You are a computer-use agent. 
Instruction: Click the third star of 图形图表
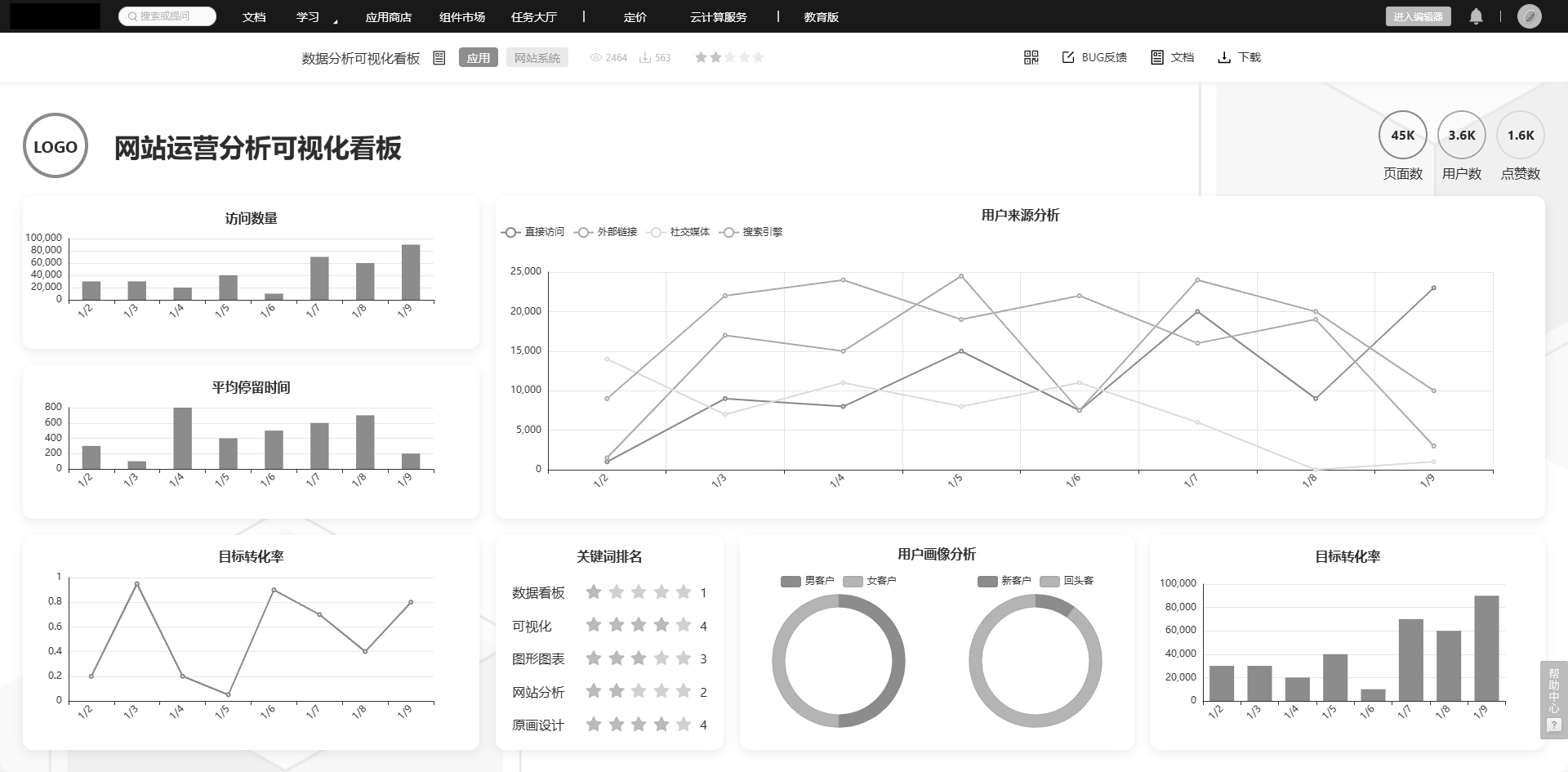point(639,658)
